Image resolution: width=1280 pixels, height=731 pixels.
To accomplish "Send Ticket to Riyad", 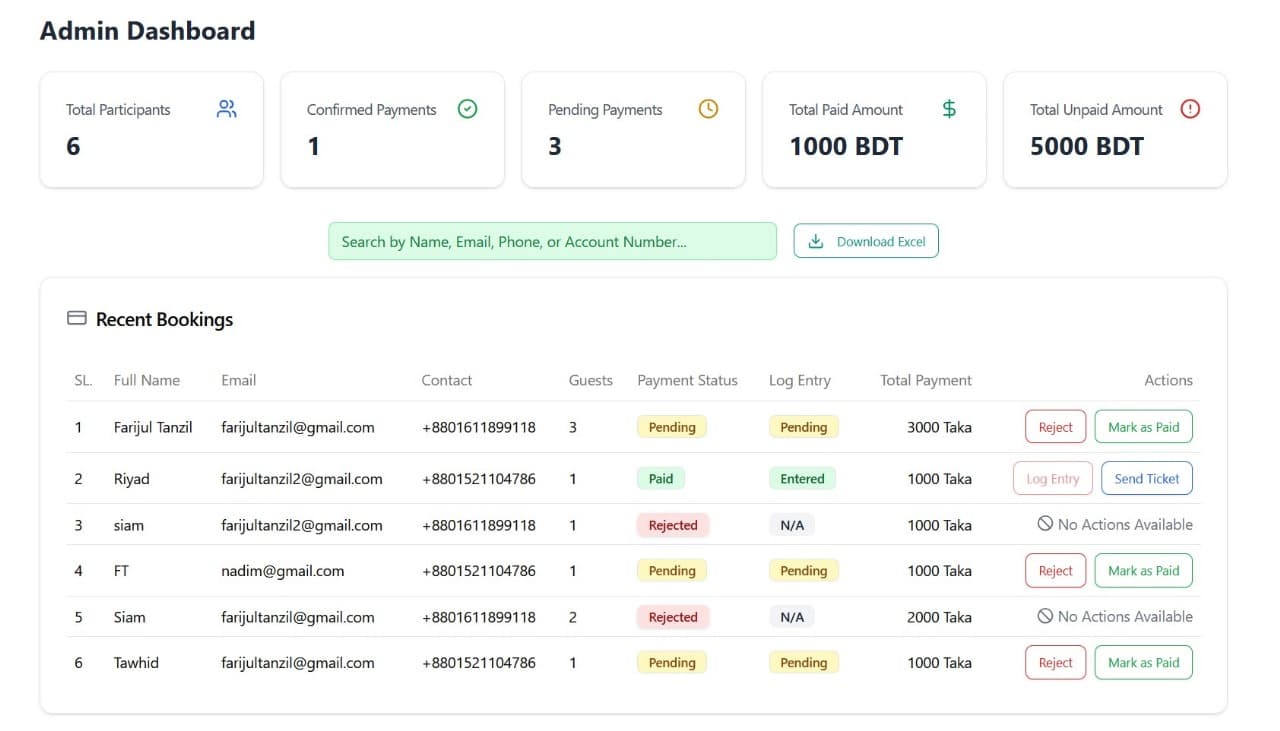I will pos(1146,478).
